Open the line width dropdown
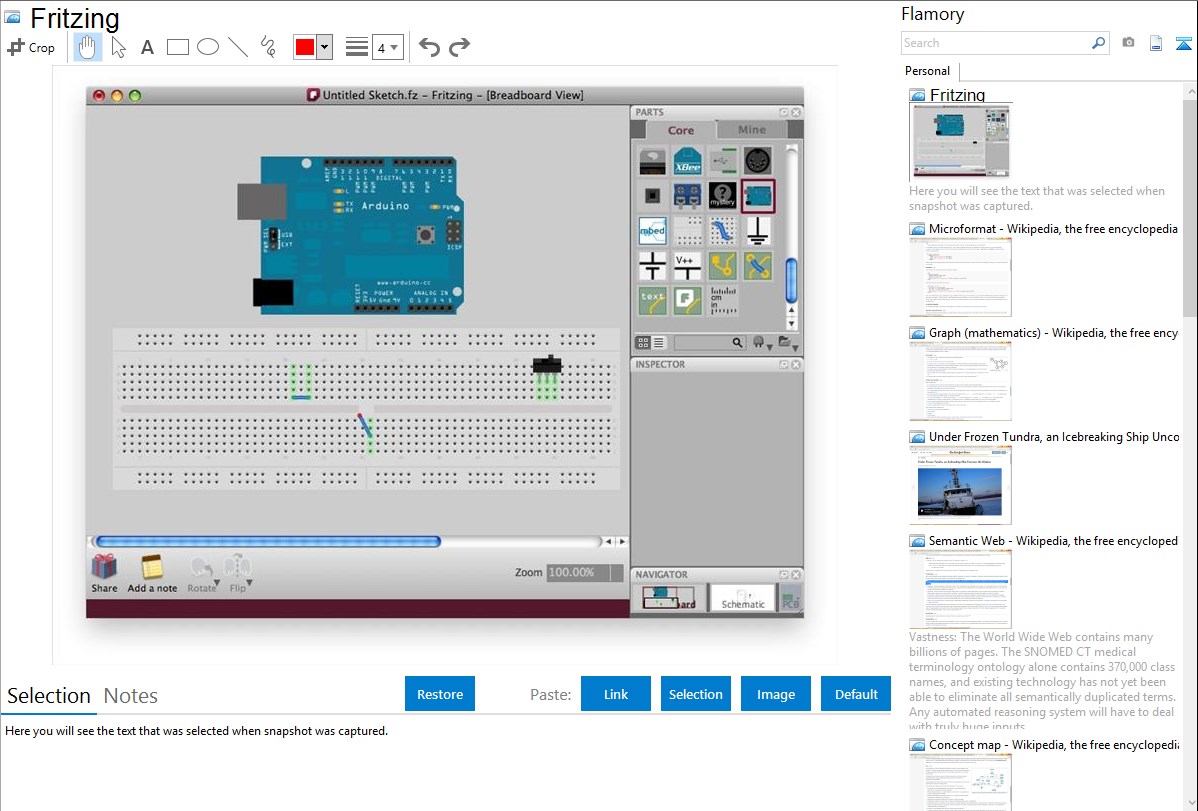The width and height of the screenshot is (1198, 811). pos(388,47)
